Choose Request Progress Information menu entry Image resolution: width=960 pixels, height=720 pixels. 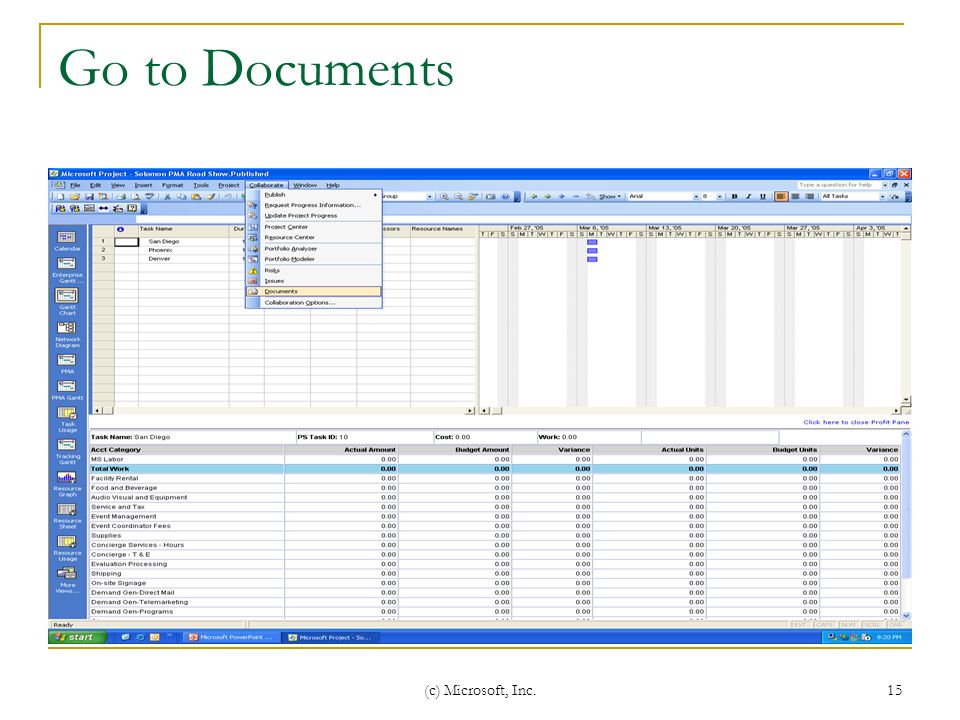click(x=314, y=205)
